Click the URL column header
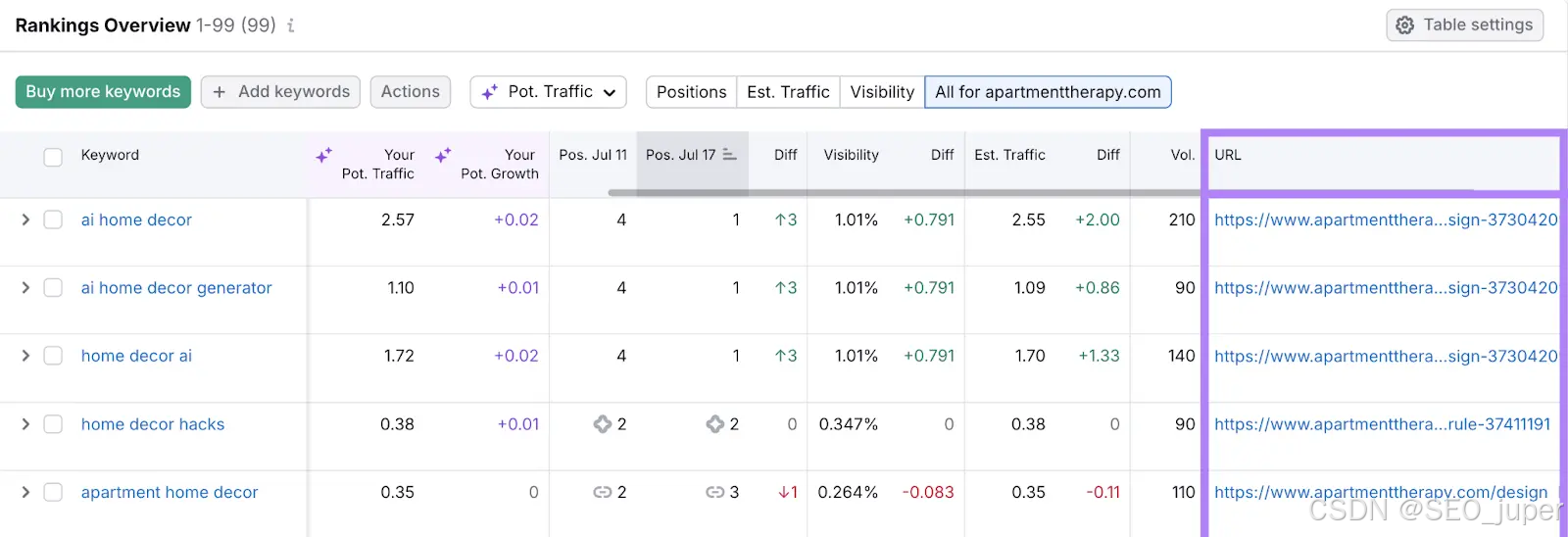The height and width of the screenshot is (537, 1568). click(1228, 155)
